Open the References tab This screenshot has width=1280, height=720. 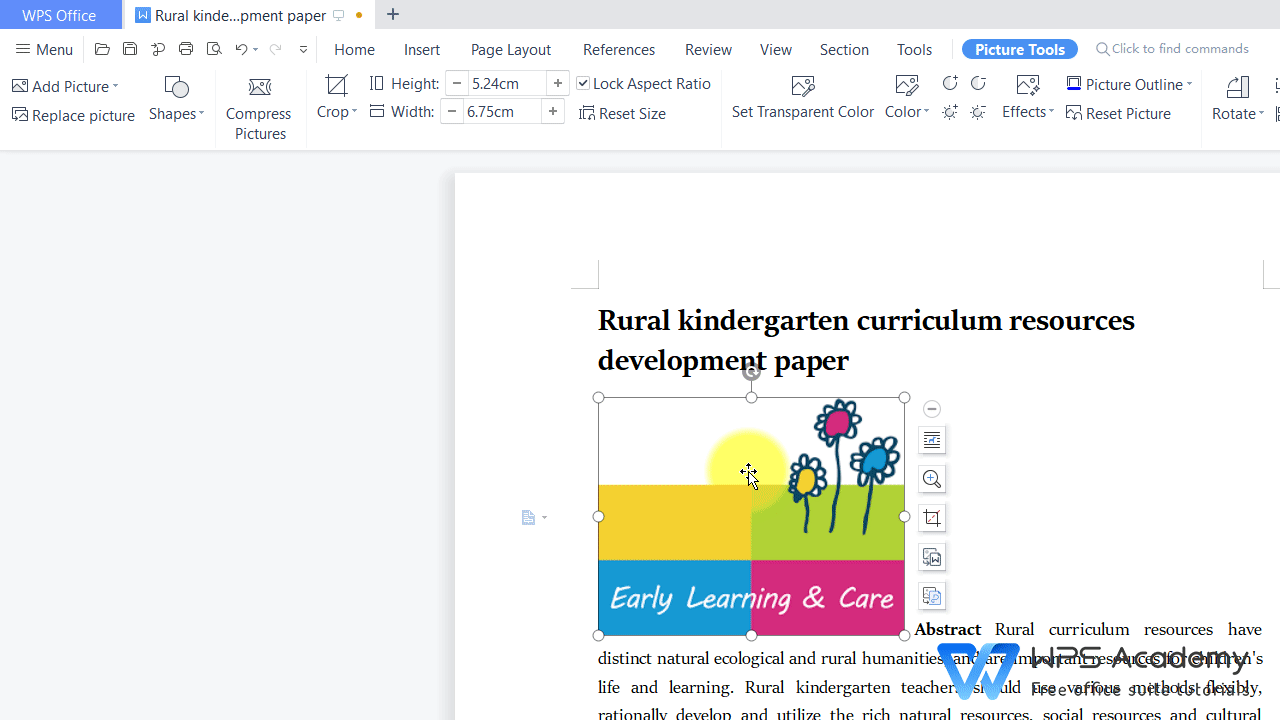(619, 49)
